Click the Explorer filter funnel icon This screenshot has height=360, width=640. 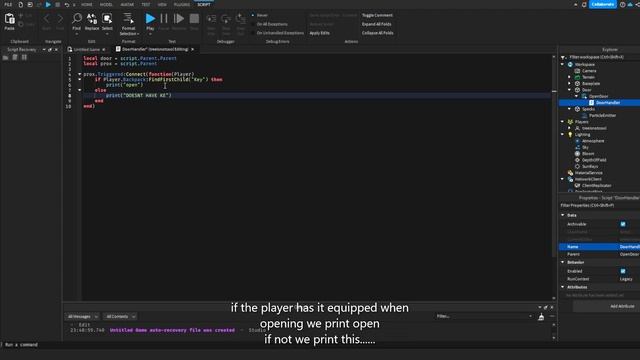tap(563, 57)
